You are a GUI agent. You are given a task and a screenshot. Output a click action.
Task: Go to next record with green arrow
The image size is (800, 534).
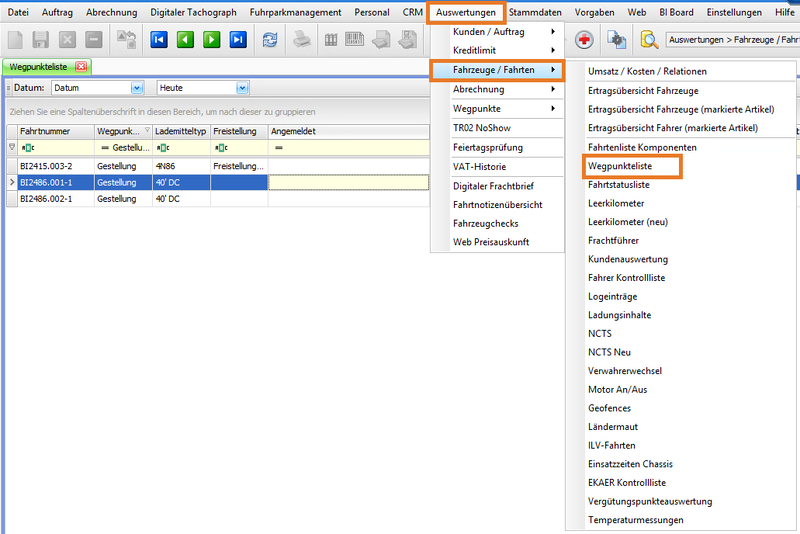coord(211,40)
